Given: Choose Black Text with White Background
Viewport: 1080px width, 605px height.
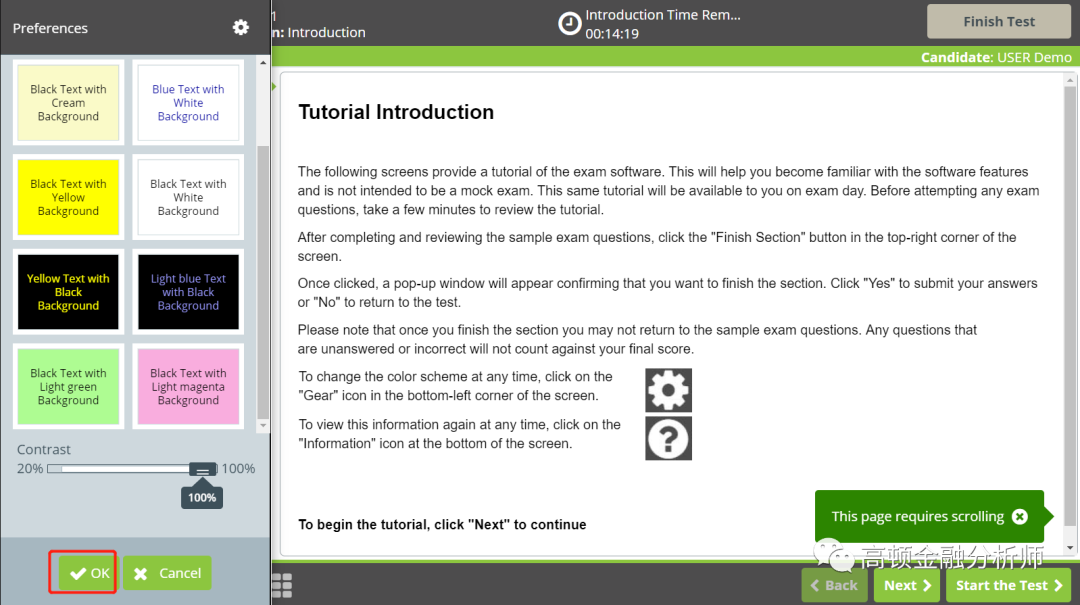Looking at the screenshot, I should (188, 197).
